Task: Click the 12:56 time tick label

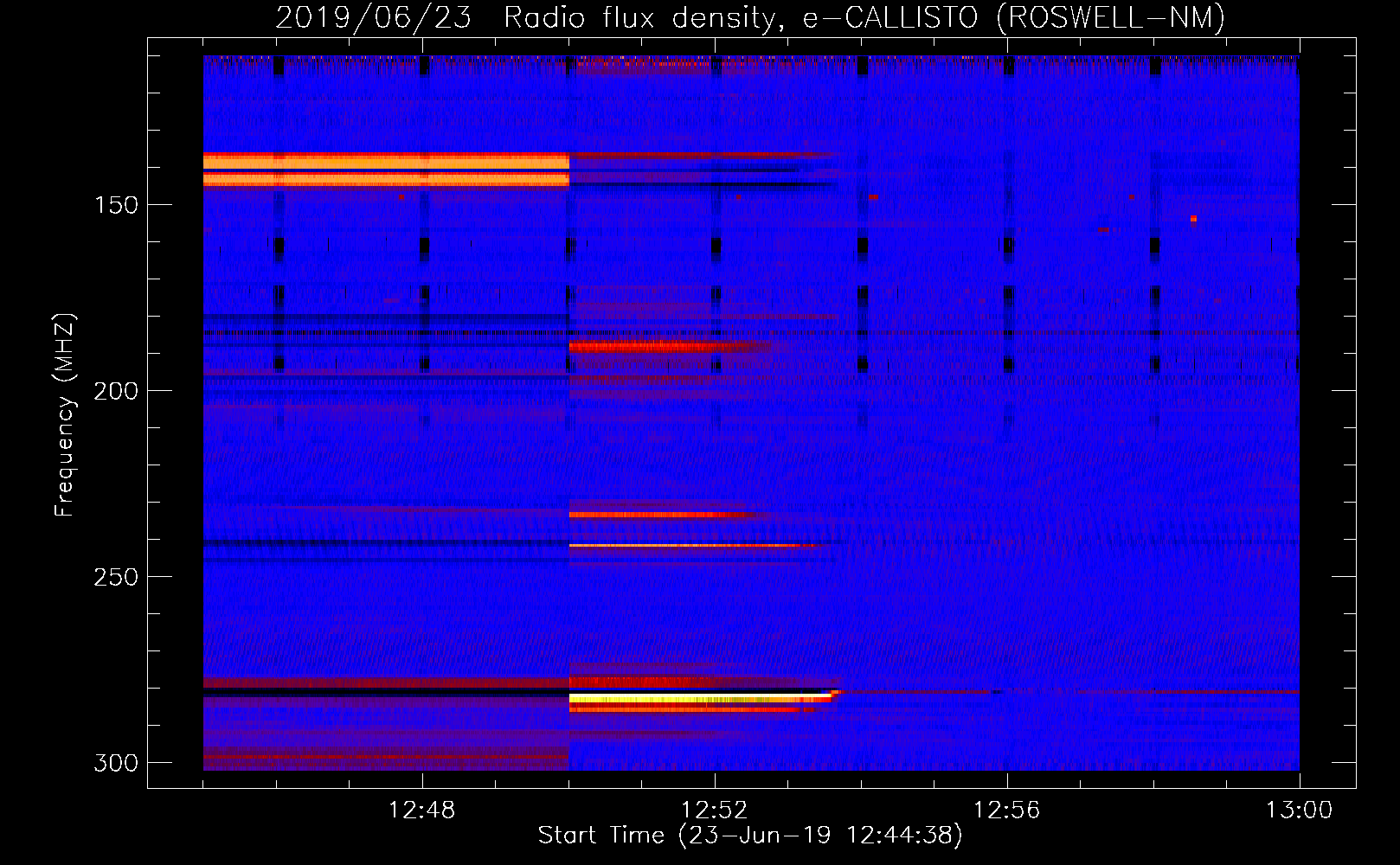Action: coord(1007,811)
